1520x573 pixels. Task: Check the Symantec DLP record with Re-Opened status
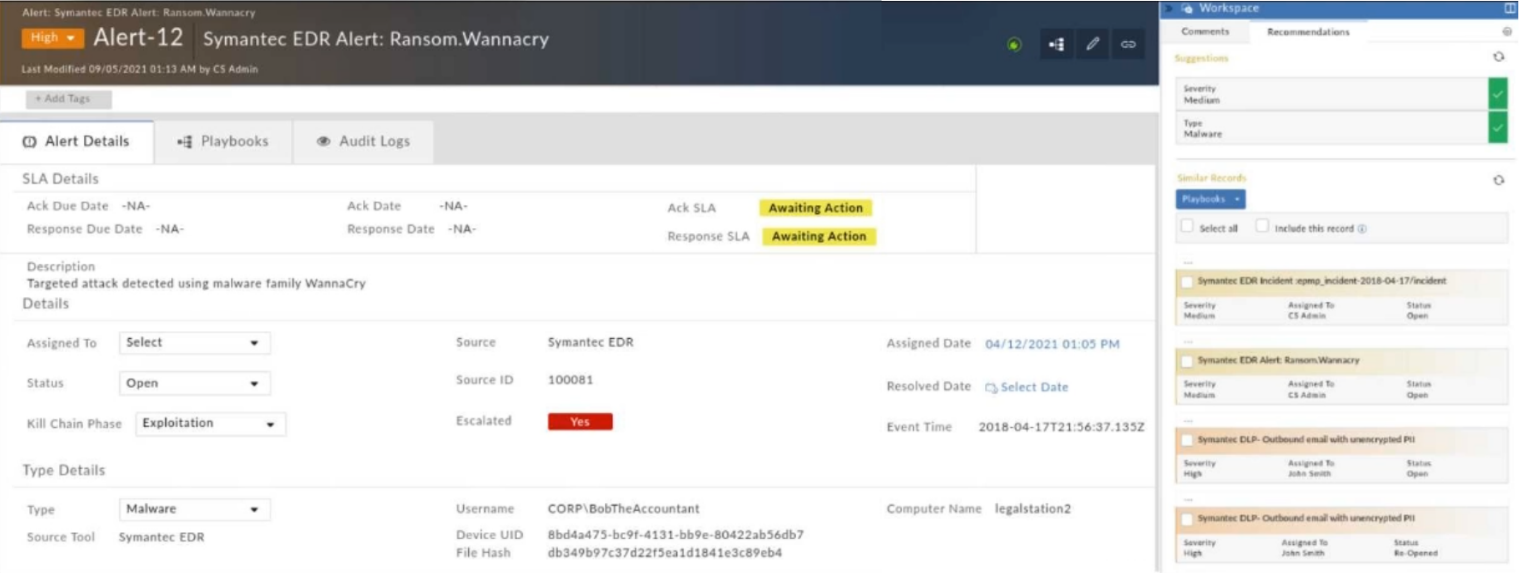1187,519
